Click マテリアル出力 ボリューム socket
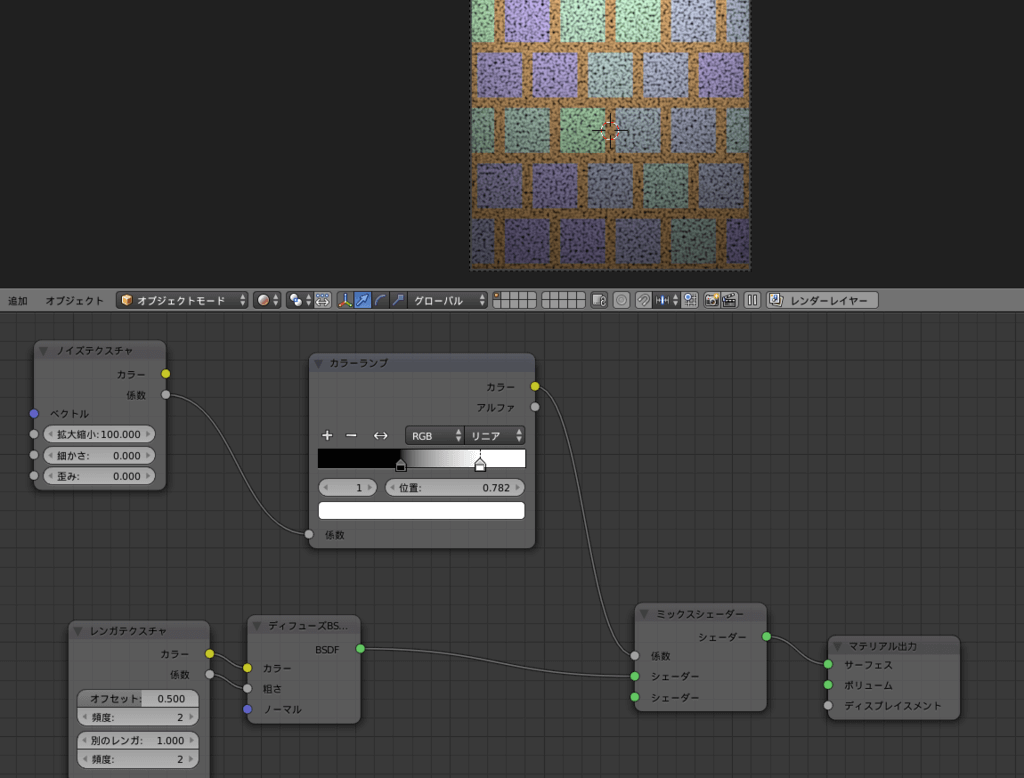 tap(828, 685)
